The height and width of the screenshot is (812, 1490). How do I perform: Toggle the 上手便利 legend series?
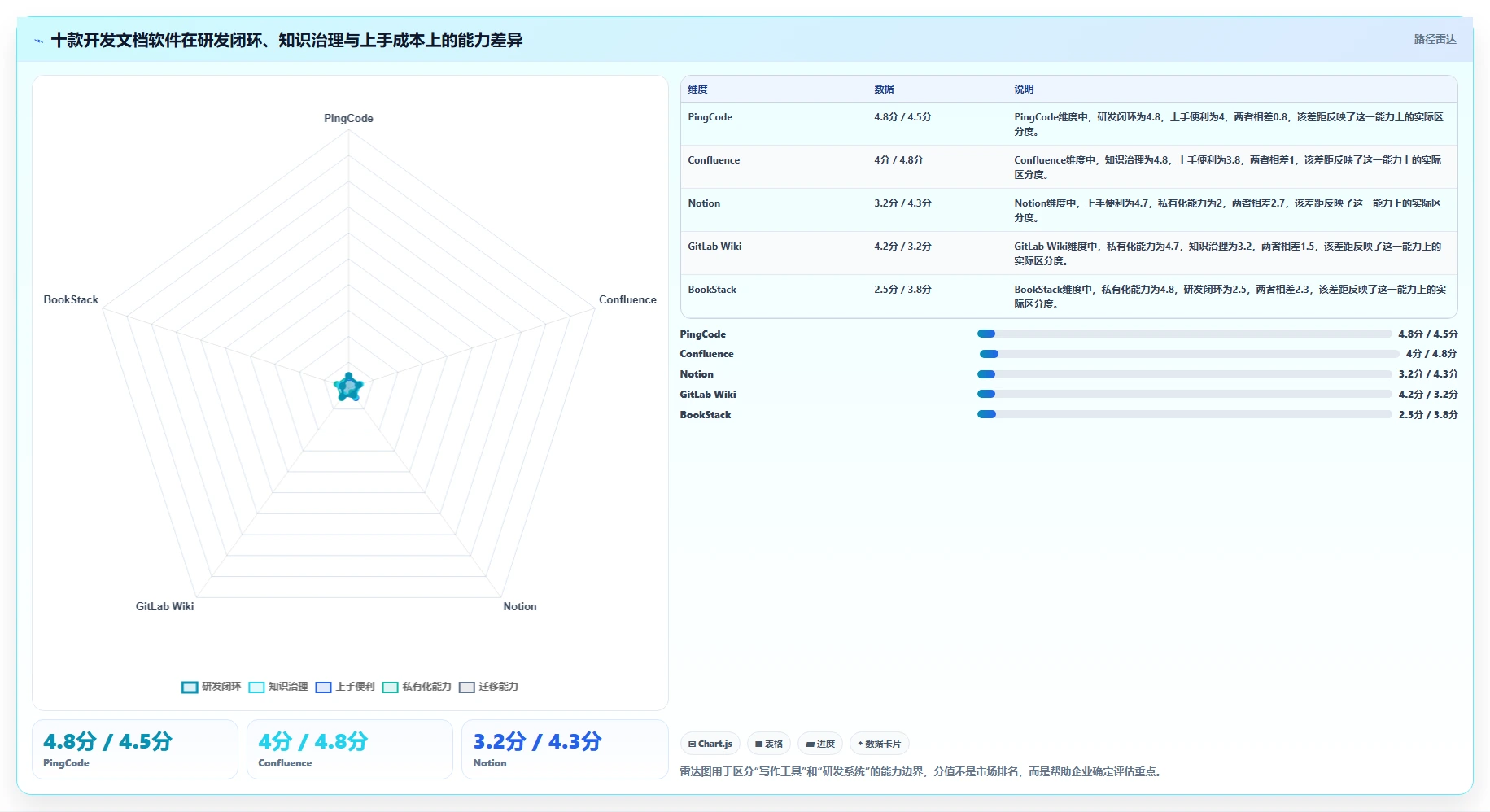(x=345, y=687)
